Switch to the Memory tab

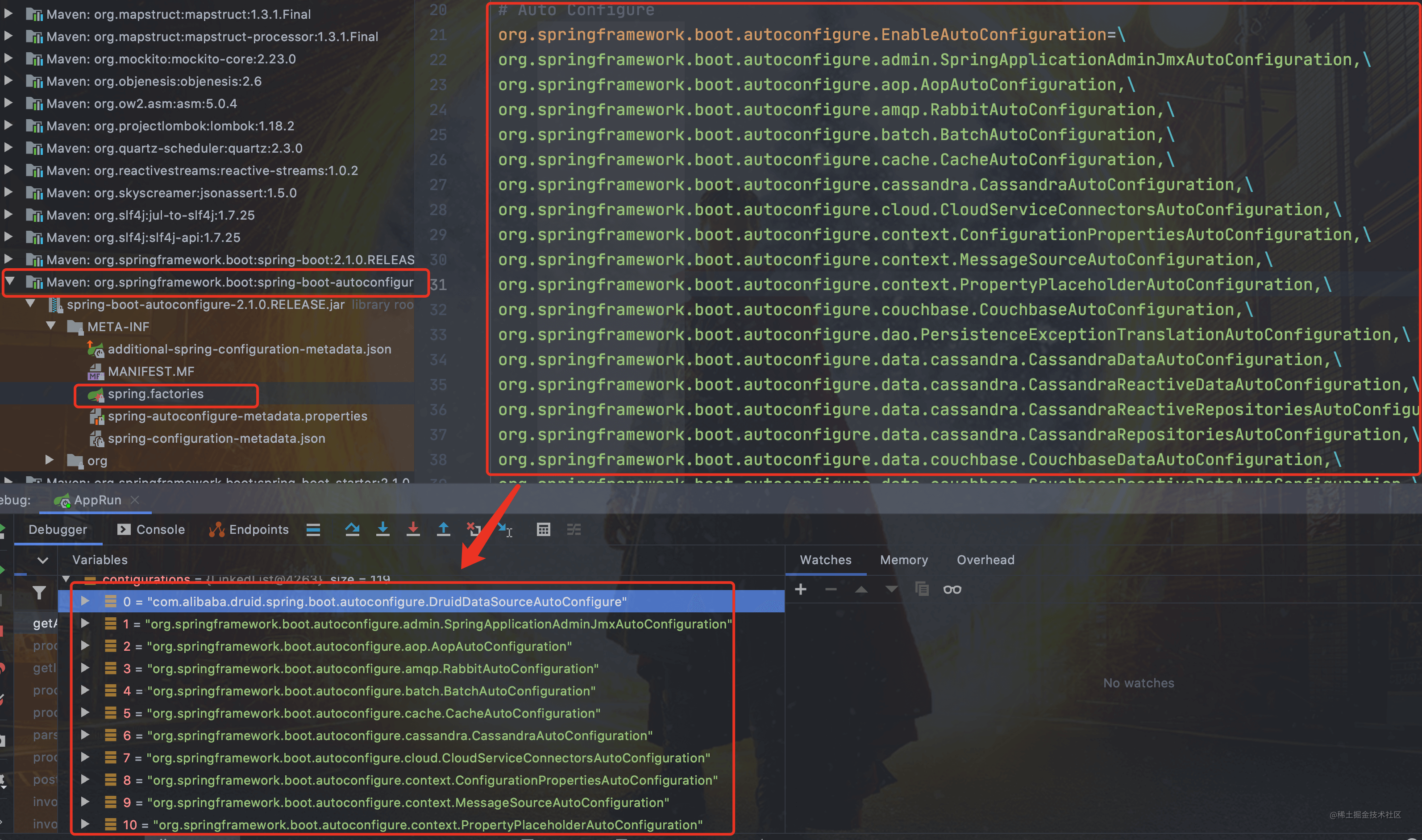pos(904,560)
